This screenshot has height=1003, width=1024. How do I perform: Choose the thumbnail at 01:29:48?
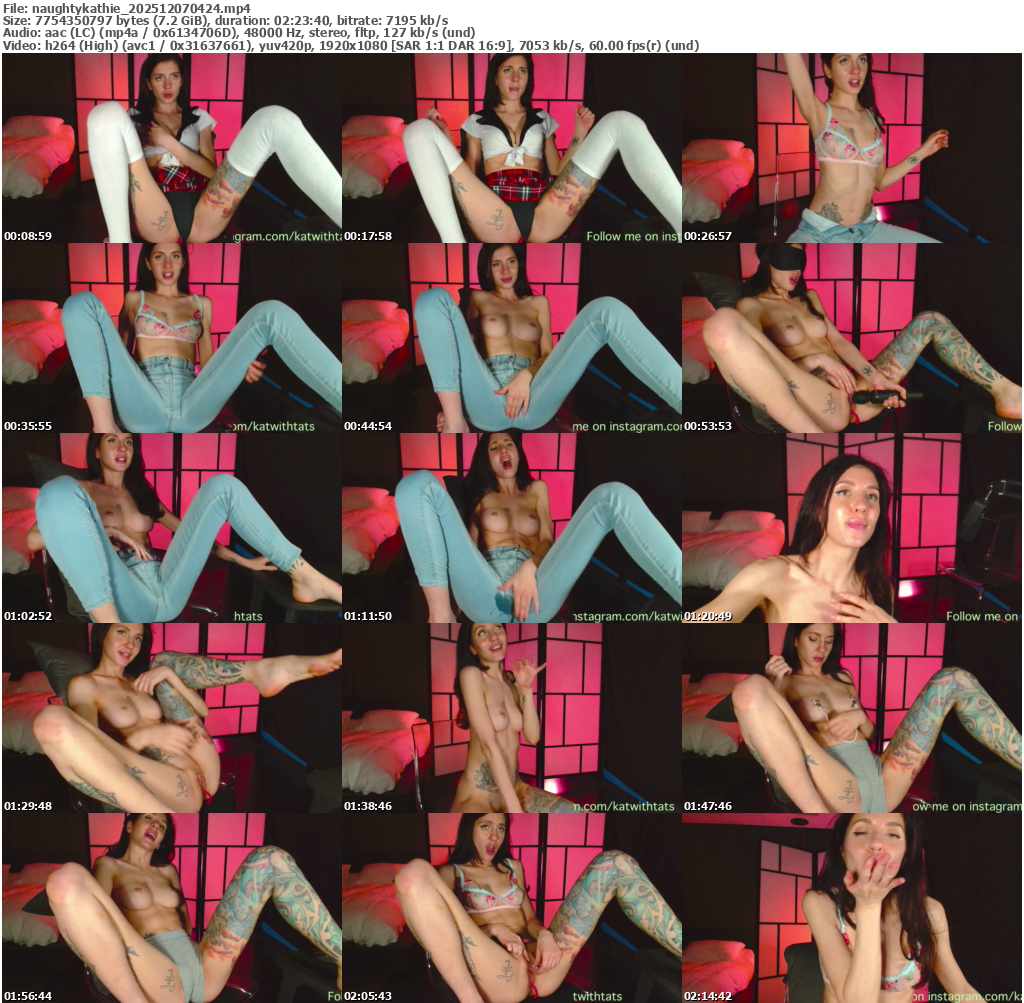coord(172,718)
